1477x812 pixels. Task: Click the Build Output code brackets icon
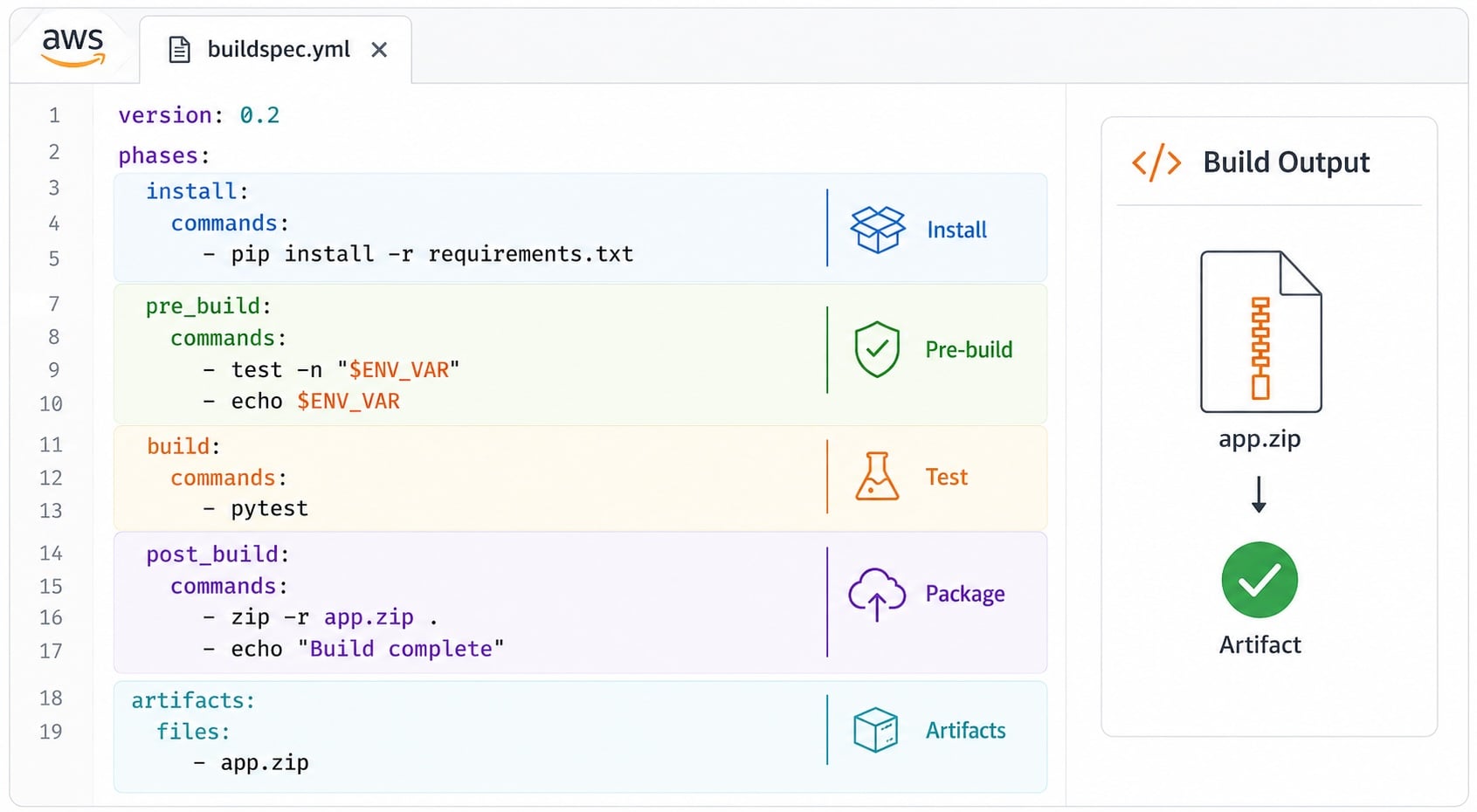pos(1156,162)
